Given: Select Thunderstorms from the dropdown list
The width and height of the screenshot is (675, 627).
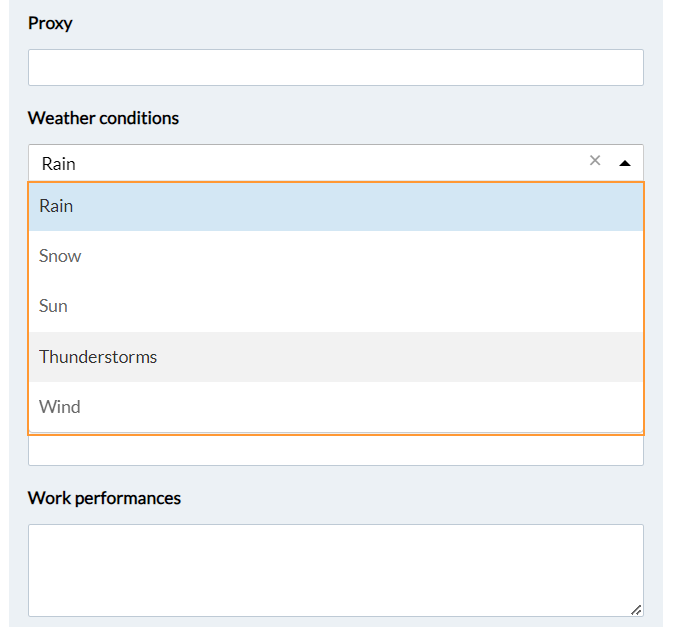Looking at the screenshot, I should [x=336, y=357].
